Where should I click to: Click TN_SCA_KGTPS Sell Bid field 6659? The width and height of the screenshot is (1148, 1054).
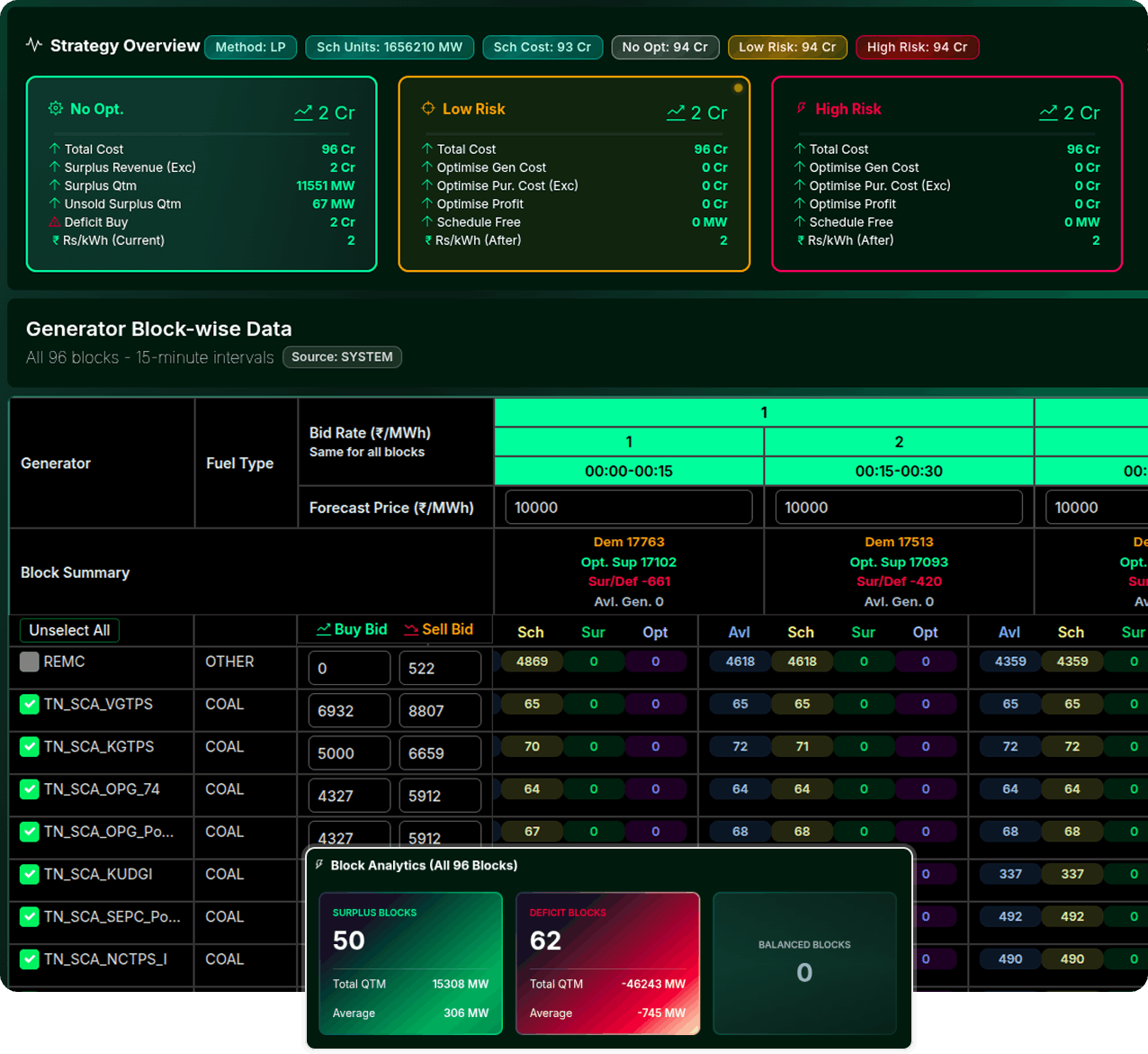point(440,752)
